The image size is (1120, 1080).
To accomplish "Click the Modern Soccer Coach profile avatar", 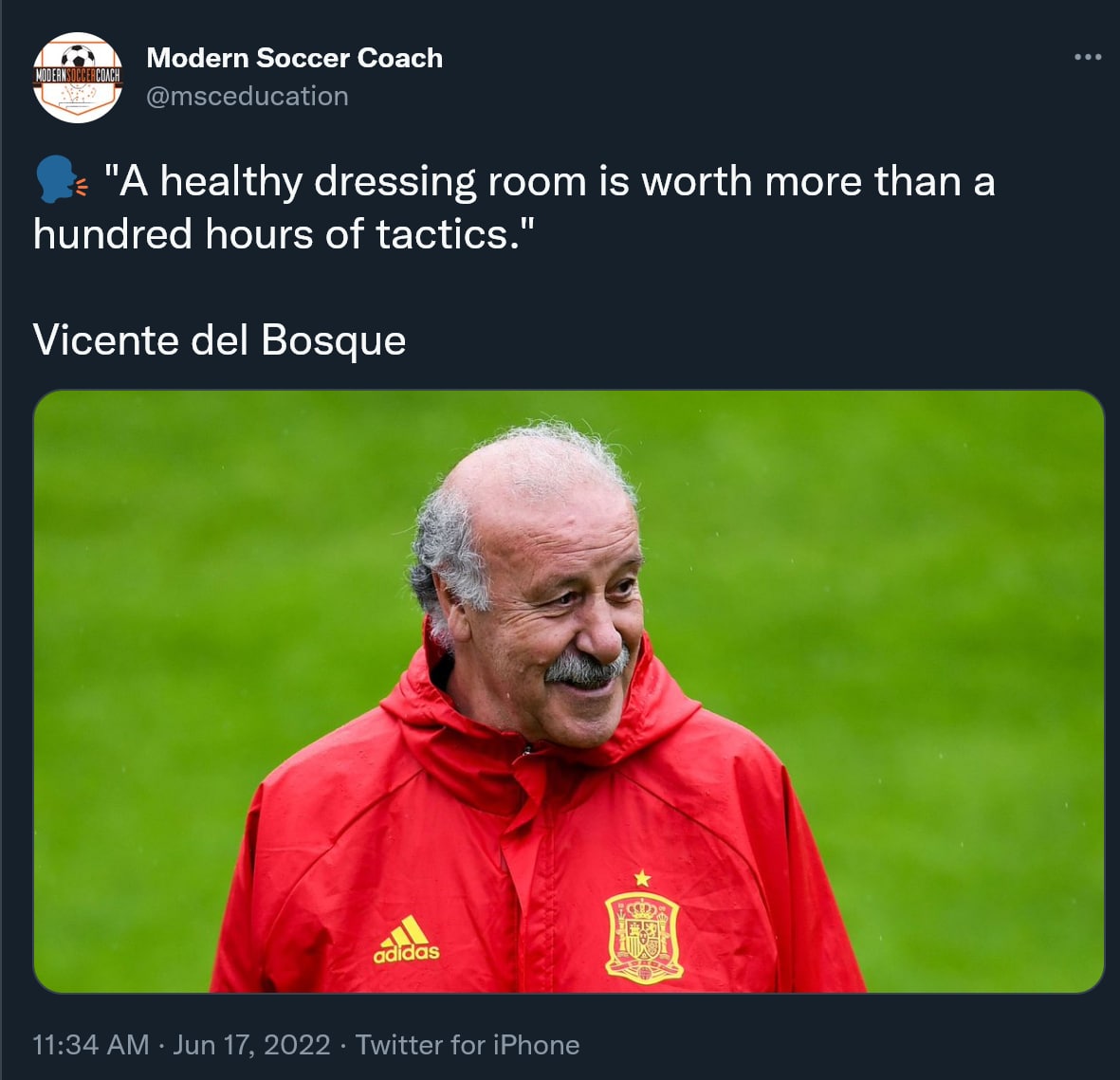I will (78, 78).
